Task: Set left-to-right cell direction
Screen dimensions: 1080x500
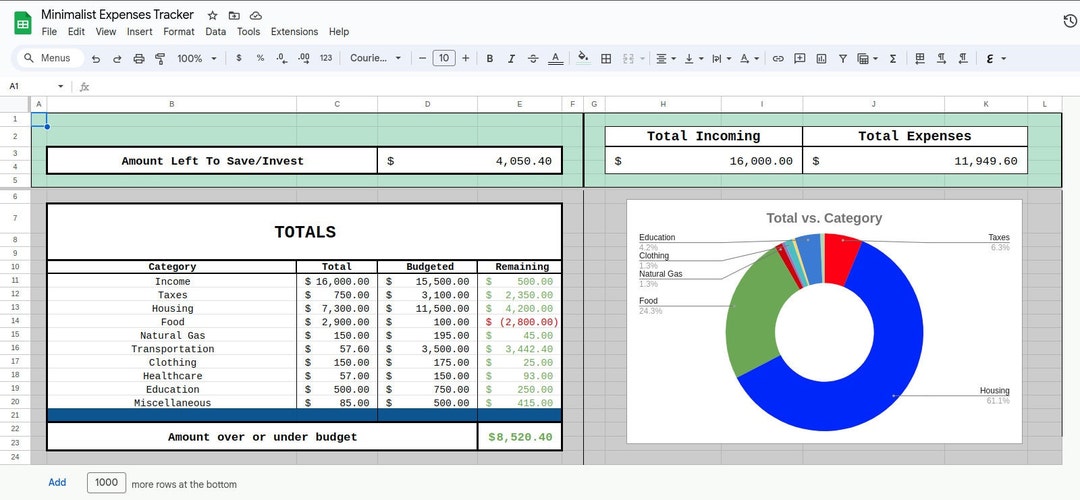Action: (942, 59)
